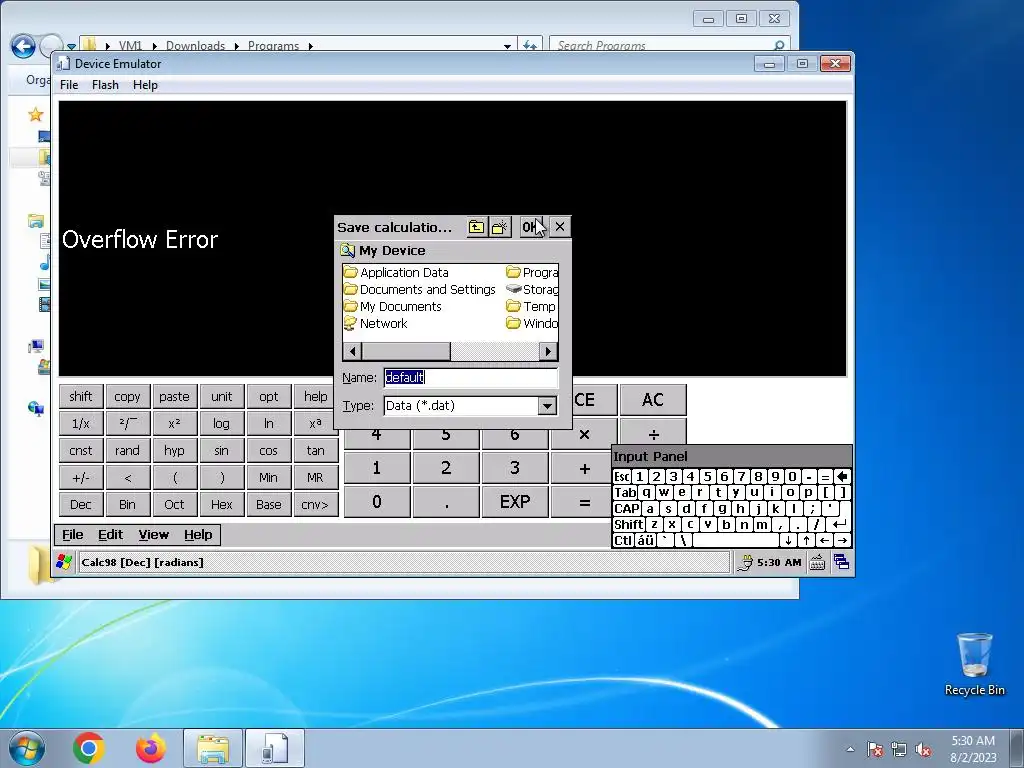Toggle the hyp function key

click(x=174, y=451)
